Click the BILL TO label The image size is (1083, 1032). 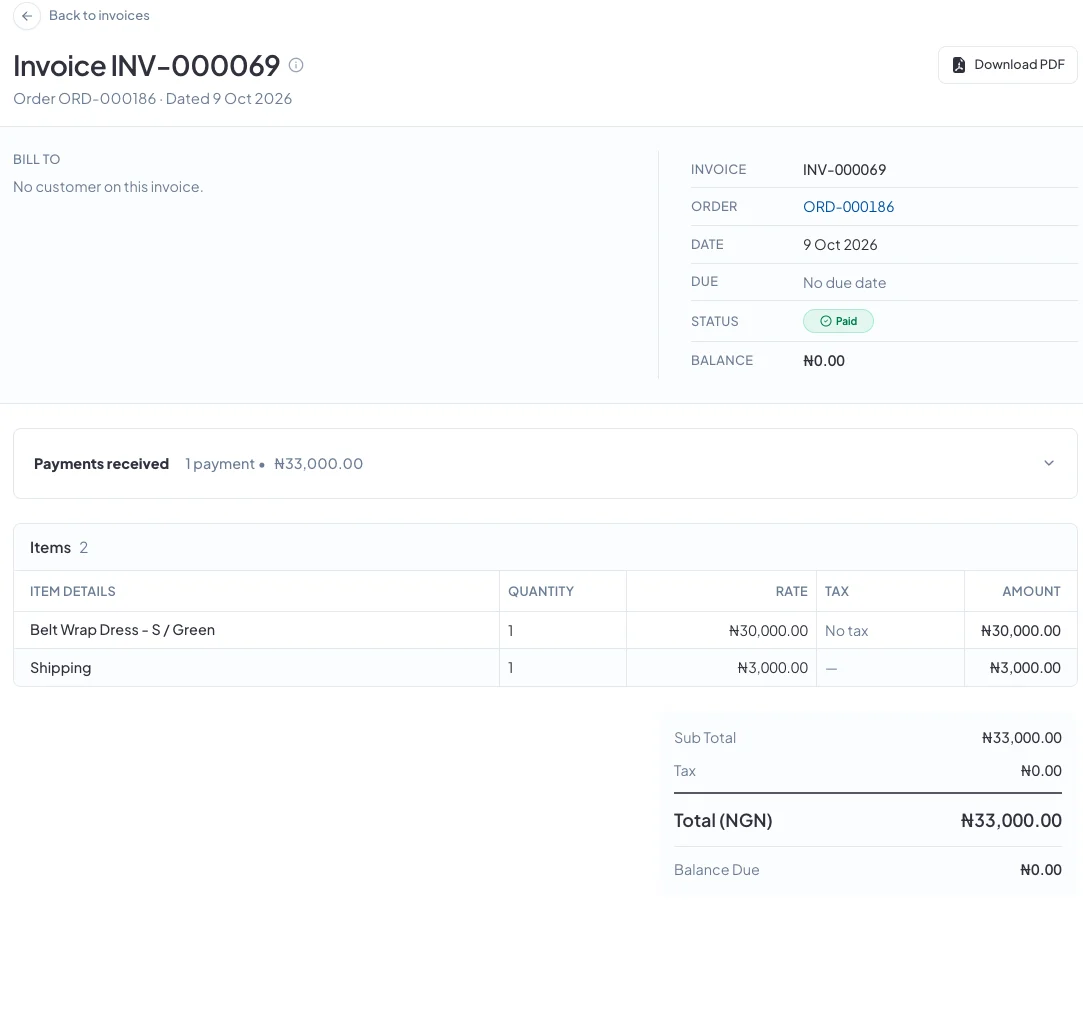coord(37,160)
